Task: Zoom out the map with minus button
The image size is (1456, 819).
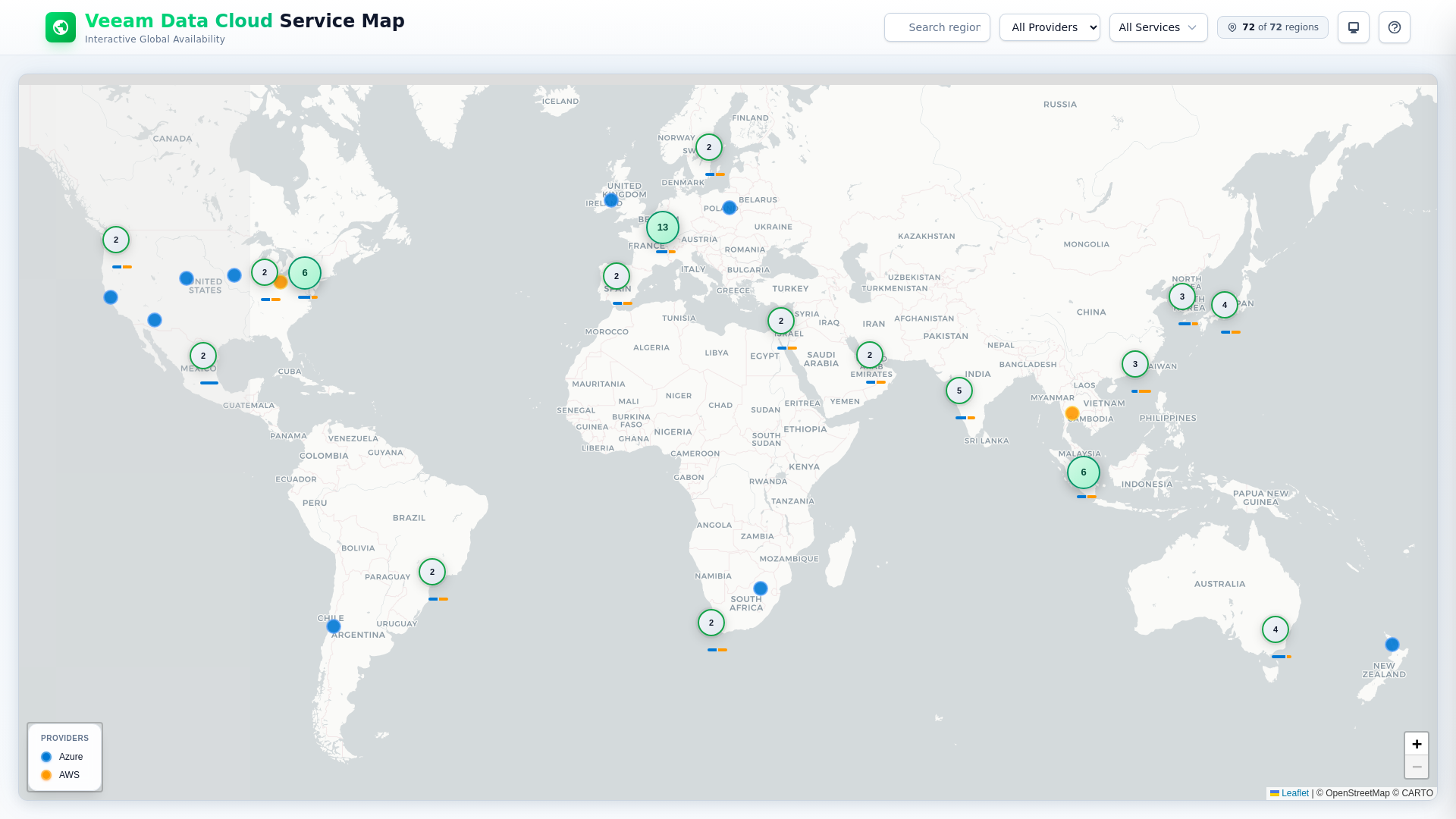Action: [x=1417, y=767]
